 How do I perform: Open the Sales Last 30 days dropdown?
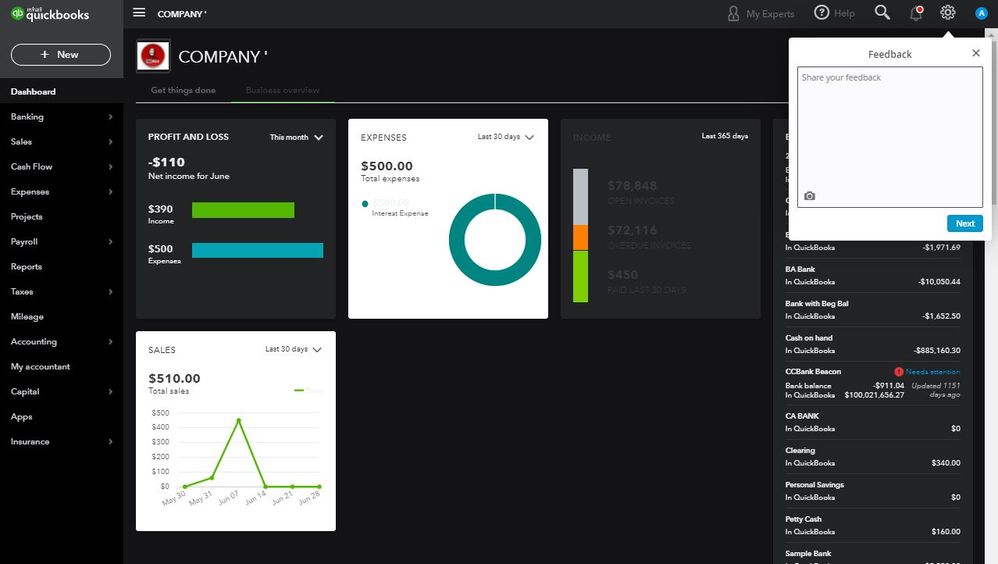tap(293, 349)
